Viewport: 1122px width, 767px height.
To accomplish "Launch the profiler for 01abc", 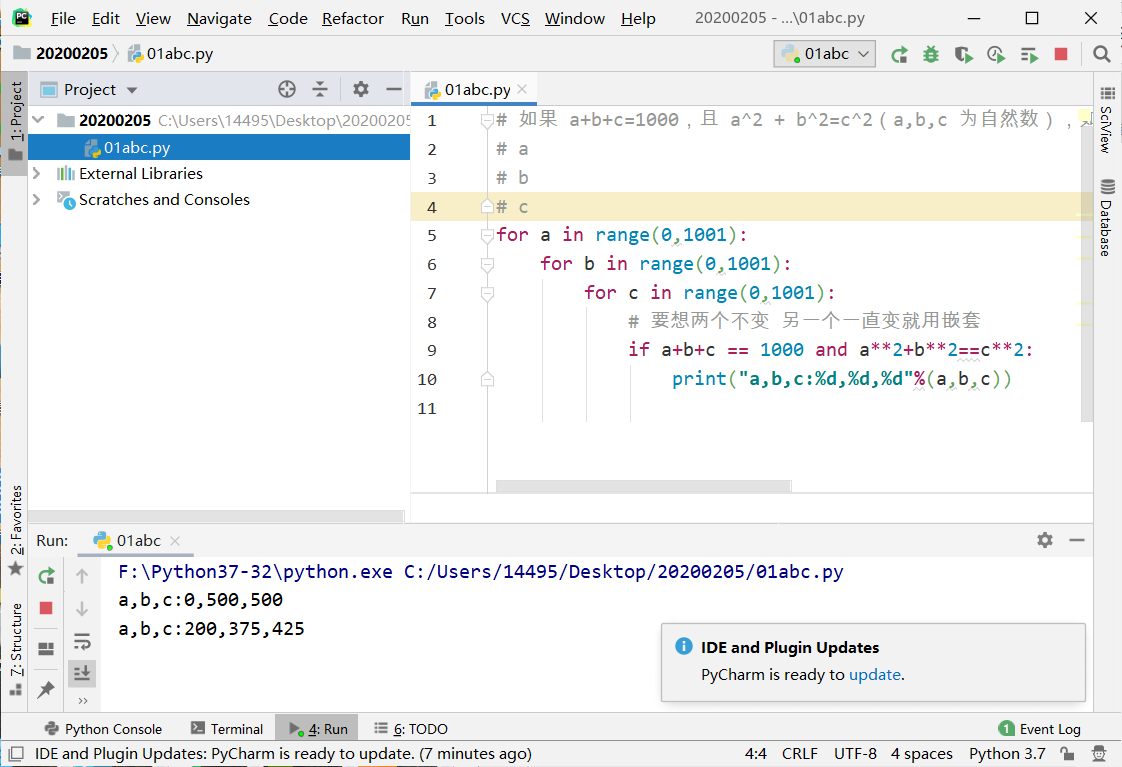I will [996, 54].
